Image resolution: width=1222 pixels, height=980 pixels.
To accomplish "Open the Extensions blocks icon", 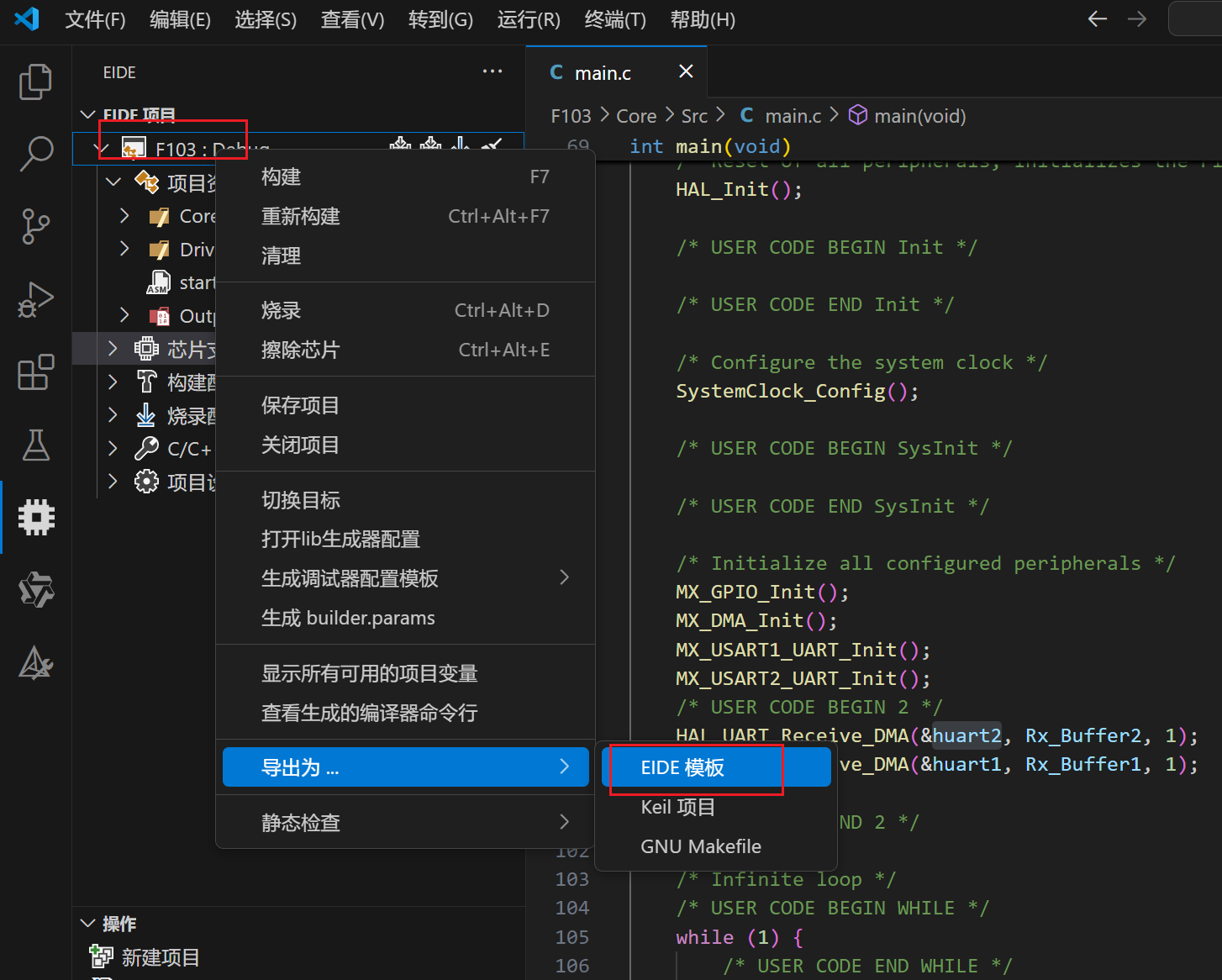I will point(35,371).
